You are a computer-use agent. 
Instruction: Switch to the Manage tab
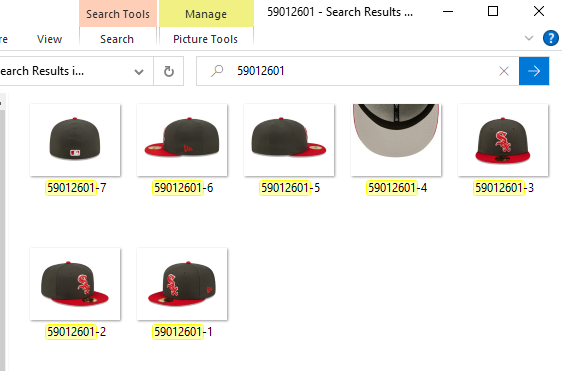[206, 14]
